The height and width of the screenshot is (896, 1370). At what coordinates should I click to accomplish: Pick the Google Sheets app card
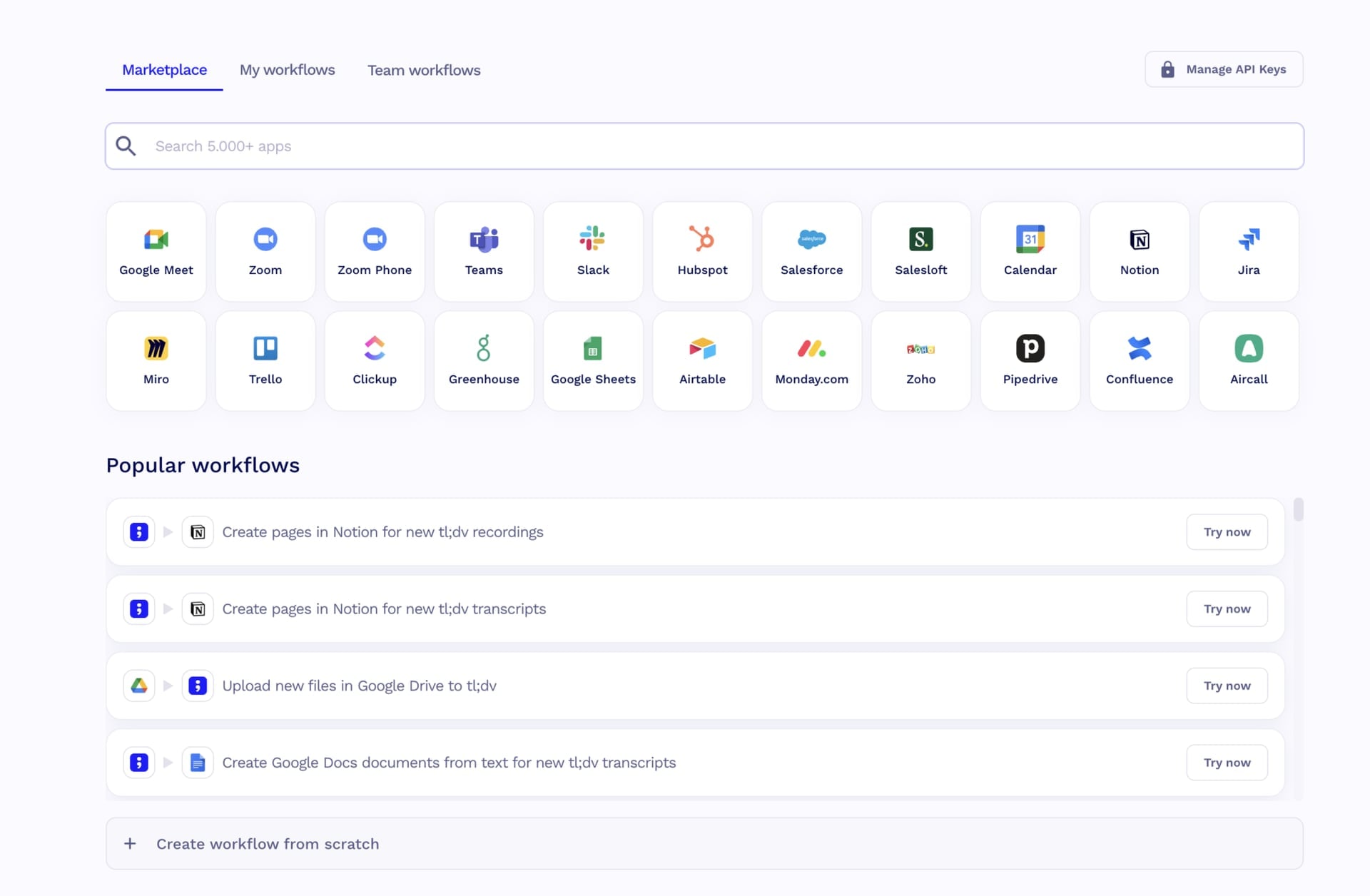click(593, 360)
